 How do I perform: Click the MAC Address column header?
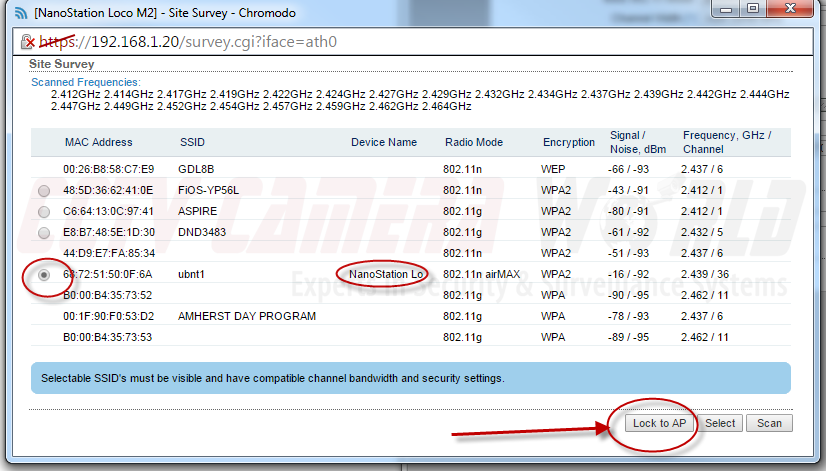point(98,142)
